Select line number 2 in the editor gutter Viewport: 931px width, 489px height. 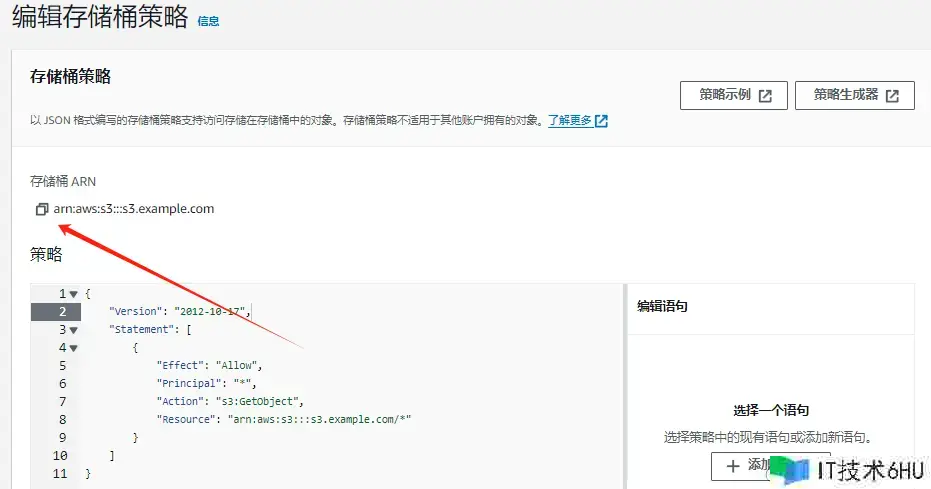(x=62, y=312)
